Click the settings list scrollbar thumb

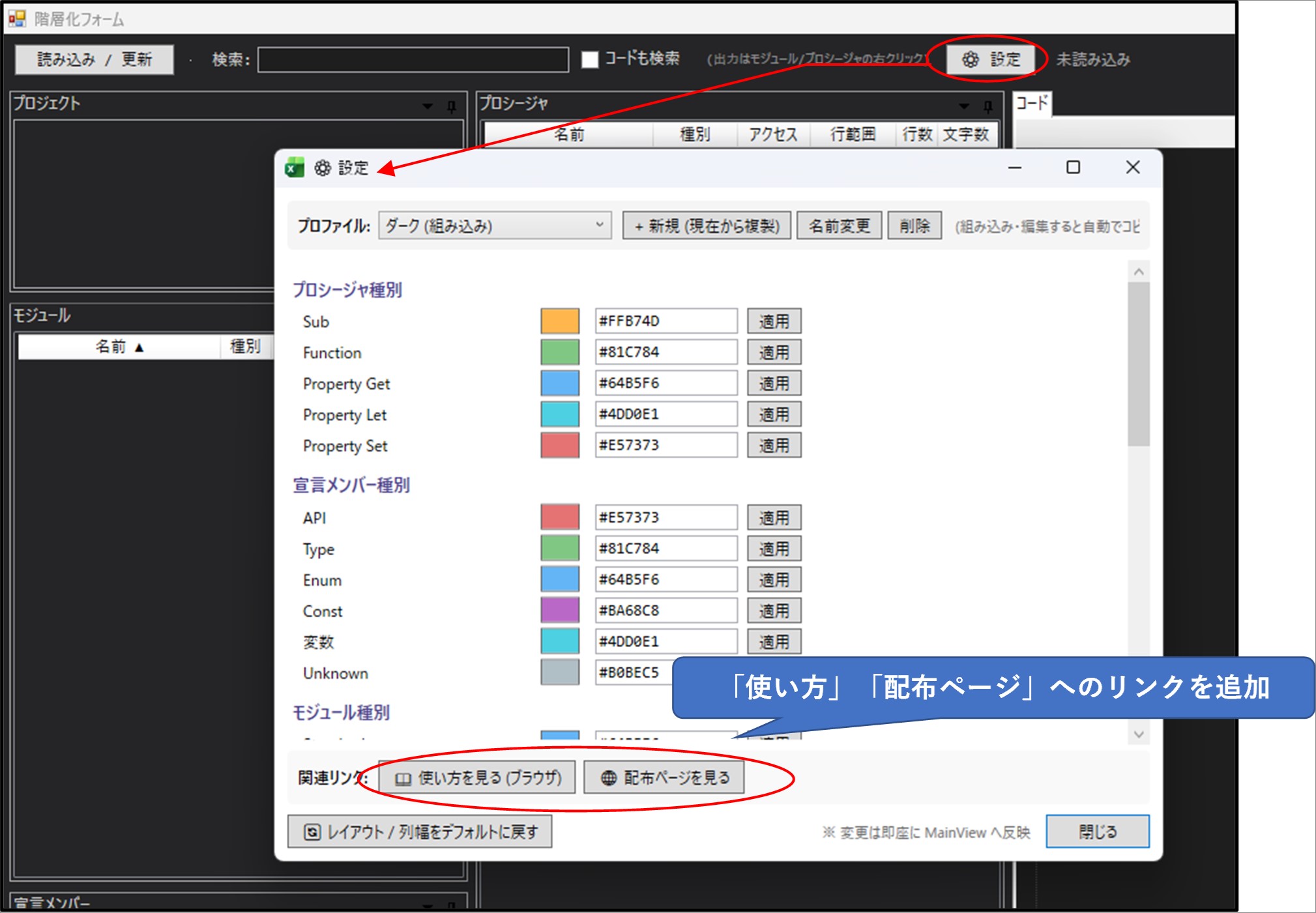pyautogui.click(x=1139, y=364)
